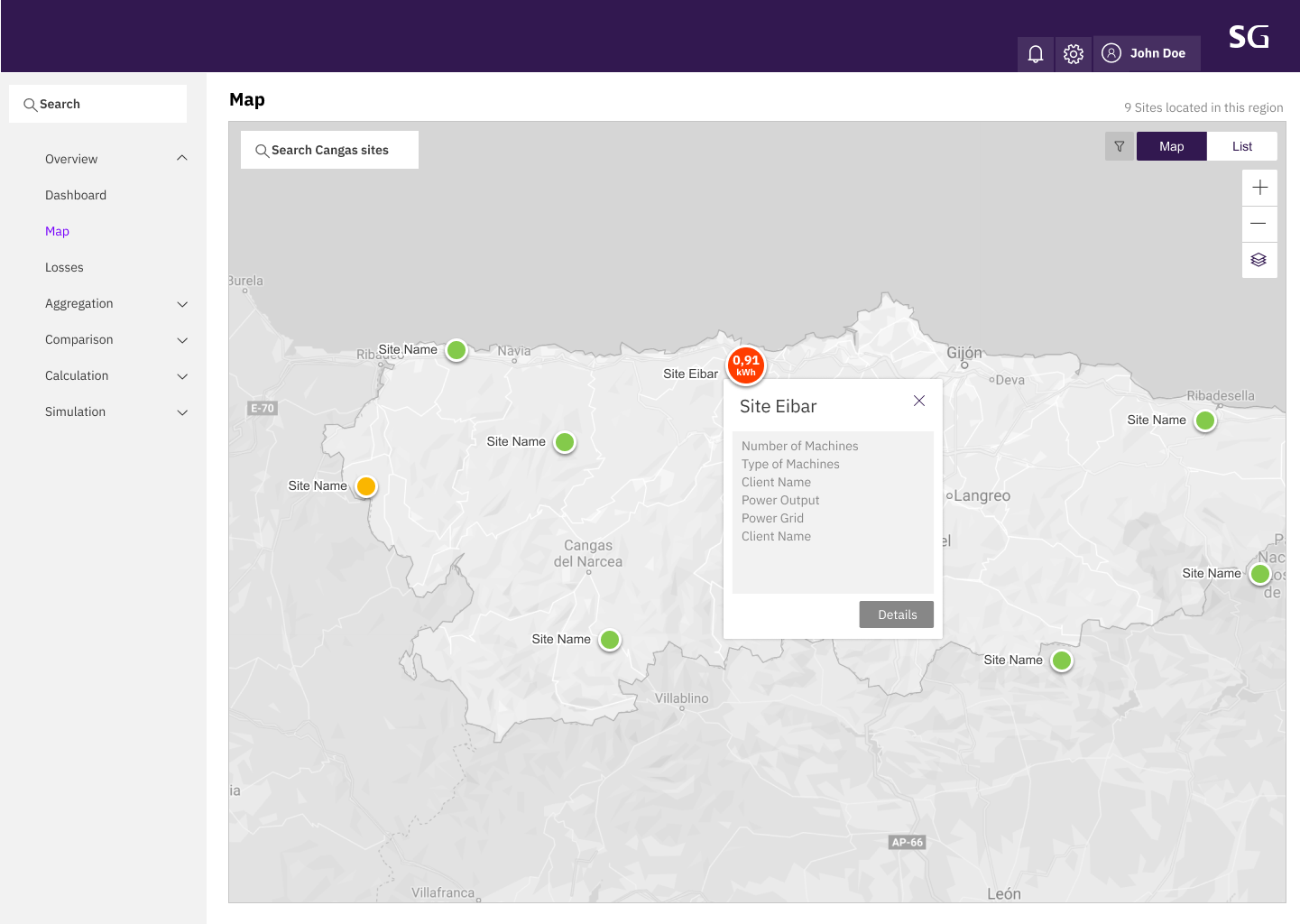Switch to List view
Screen dimensions: 1300x924
(x=1242, y=146)
